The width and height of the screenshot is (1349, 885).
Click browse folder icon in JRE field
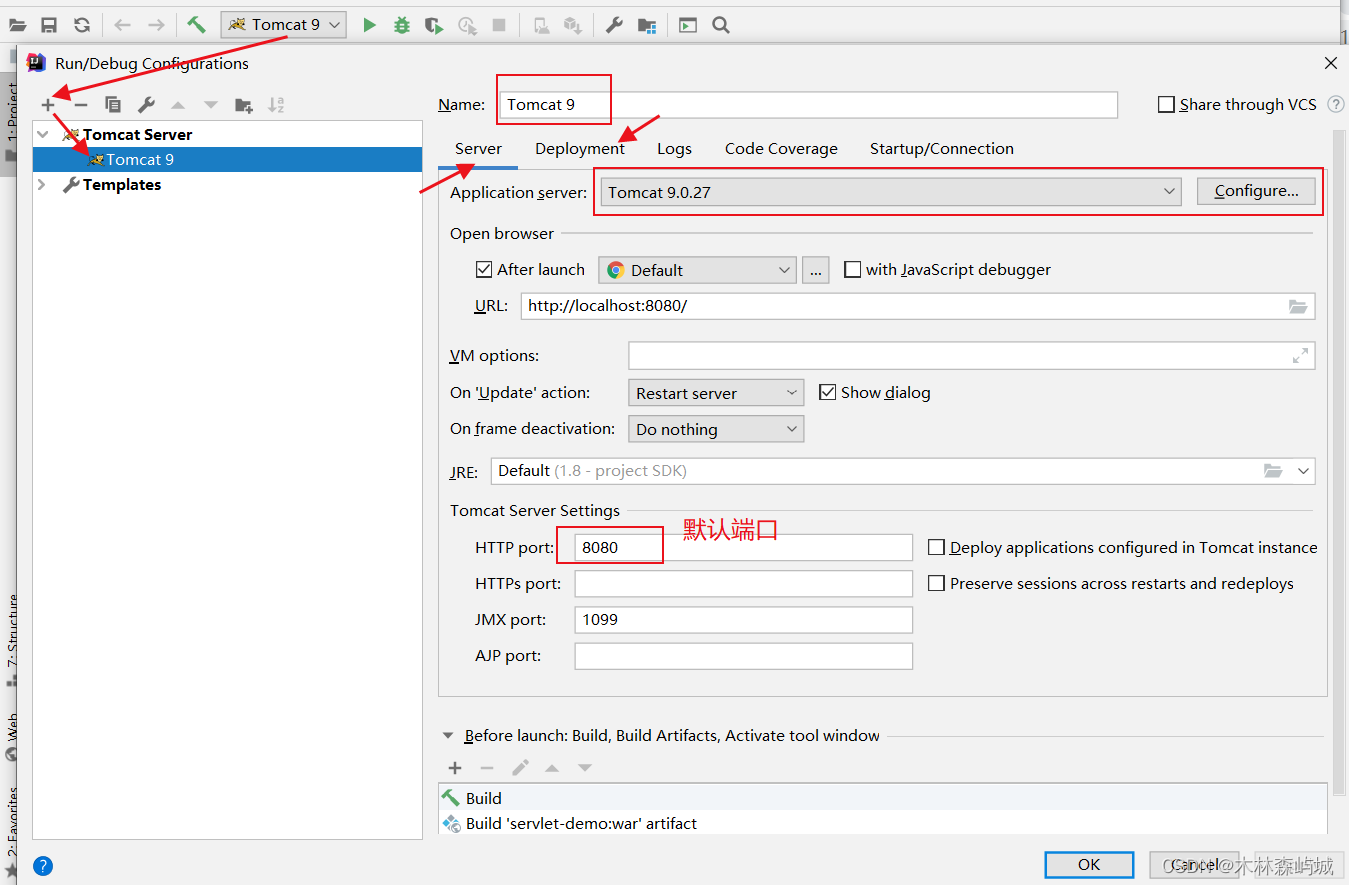1273,470
